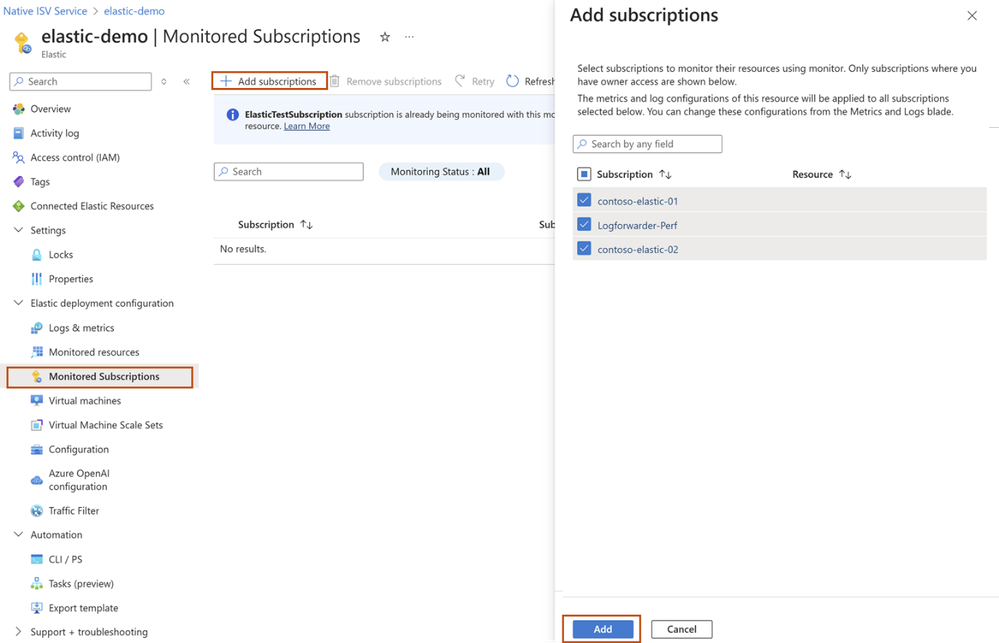Click the Add button in panel

click(603, 629)
